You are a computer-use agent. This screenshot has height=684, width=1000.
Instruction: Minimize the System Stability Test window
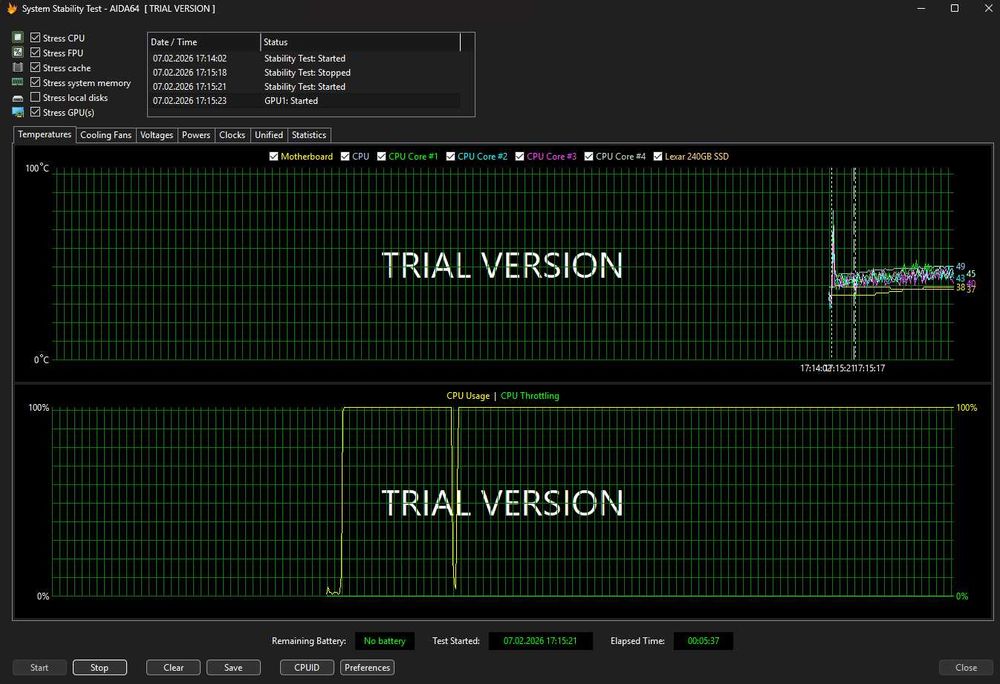click(x=922, y=8)
